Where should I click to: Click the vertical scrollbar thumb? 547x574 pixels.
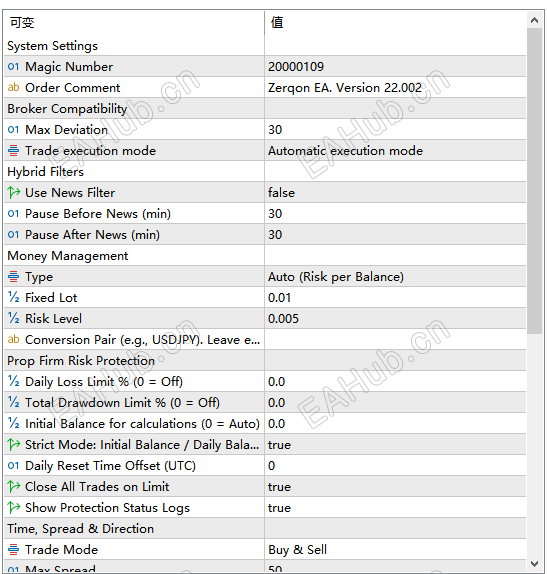click(x=535, y=181)
